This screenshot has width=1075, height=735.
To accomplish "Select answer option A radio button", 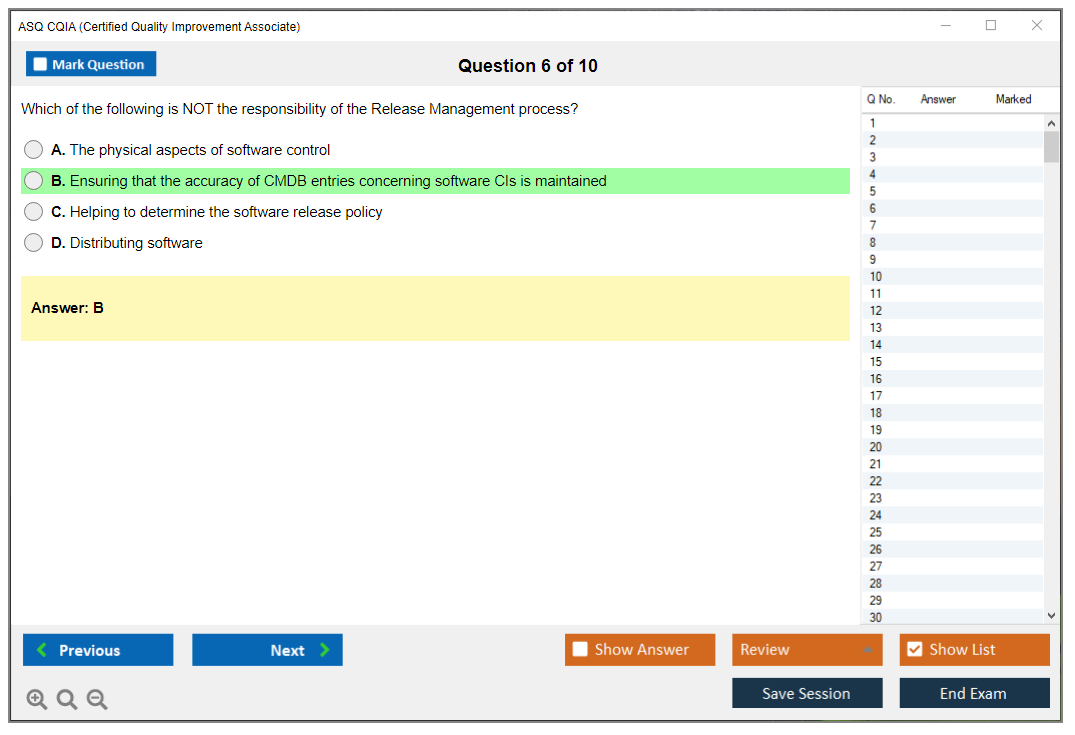I will (34, 150).
